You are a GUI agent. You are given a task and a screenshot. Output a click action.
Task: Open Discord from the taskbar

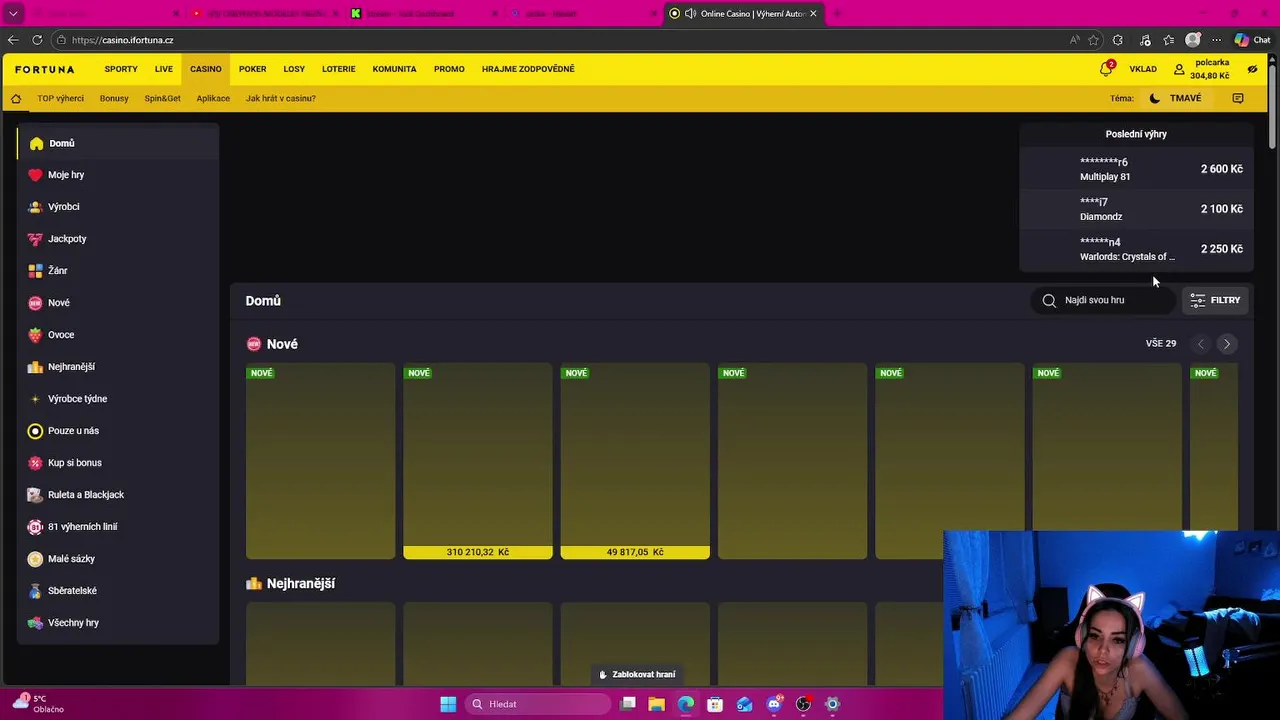(774, 704)
